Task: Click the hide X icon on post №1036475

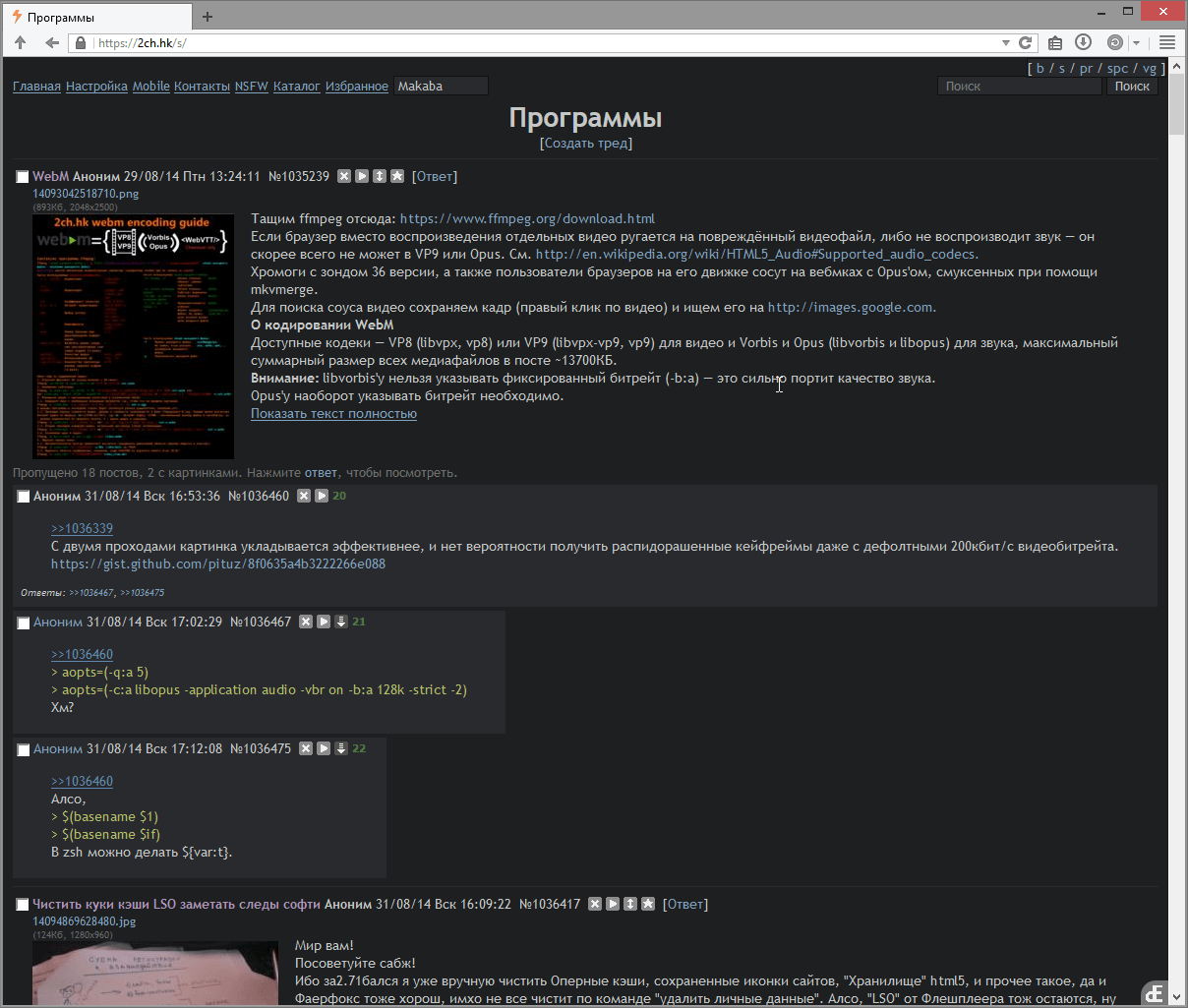Action: point(306,748)
